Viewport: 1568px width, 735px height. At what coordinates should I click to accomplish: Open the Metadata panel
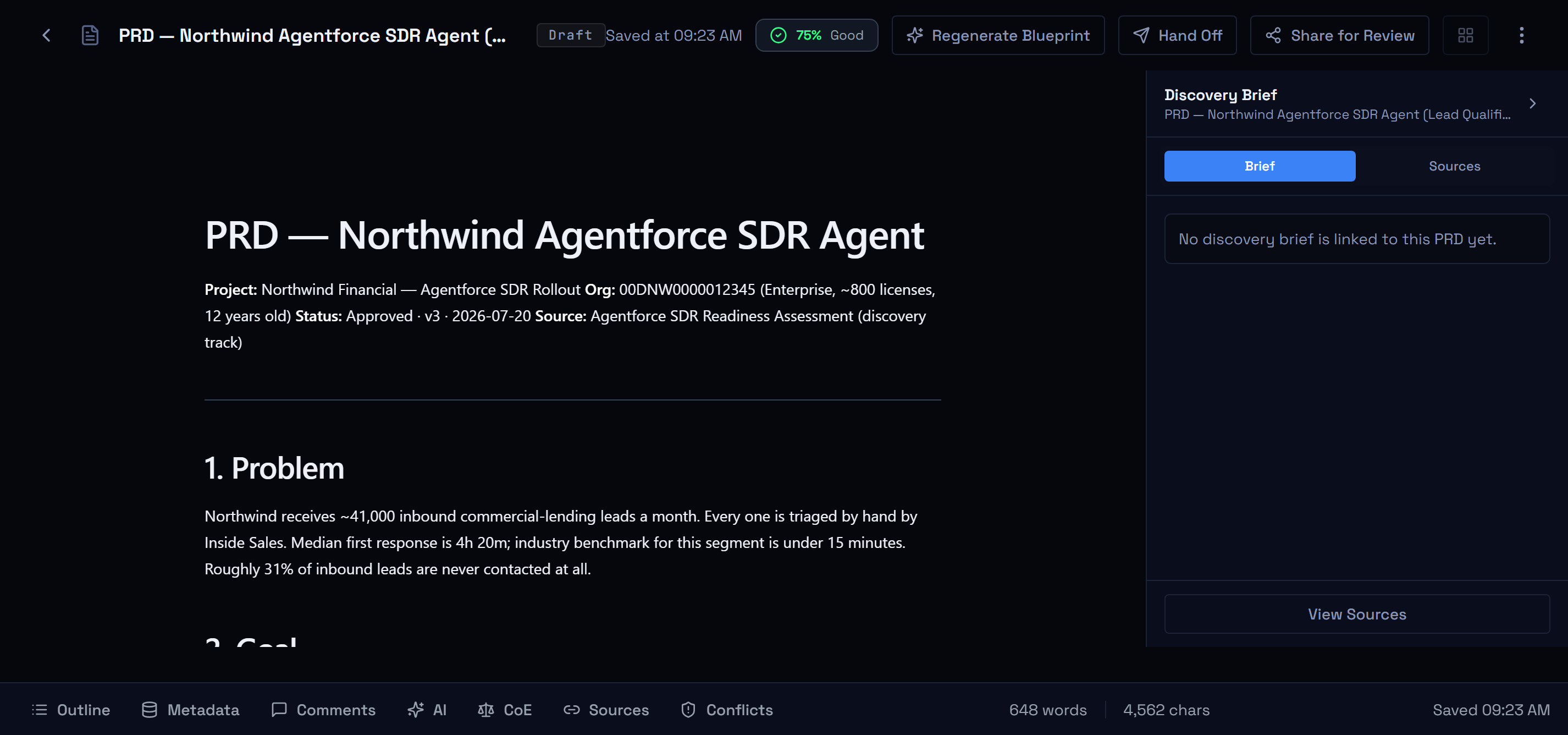pyautogui.click(x=190, y=710)
